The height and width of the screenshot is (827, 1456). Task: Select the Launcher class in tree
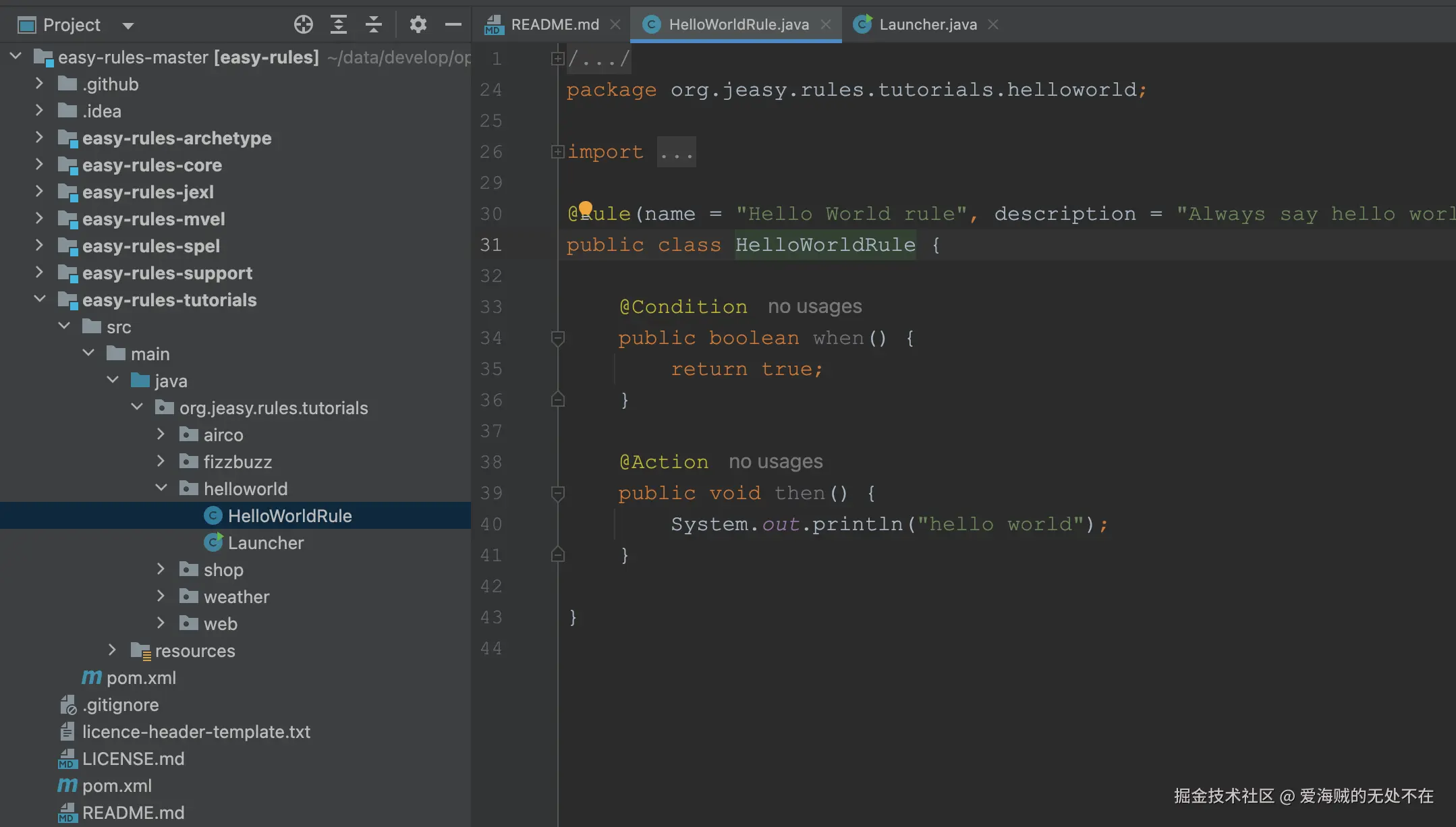265,543
